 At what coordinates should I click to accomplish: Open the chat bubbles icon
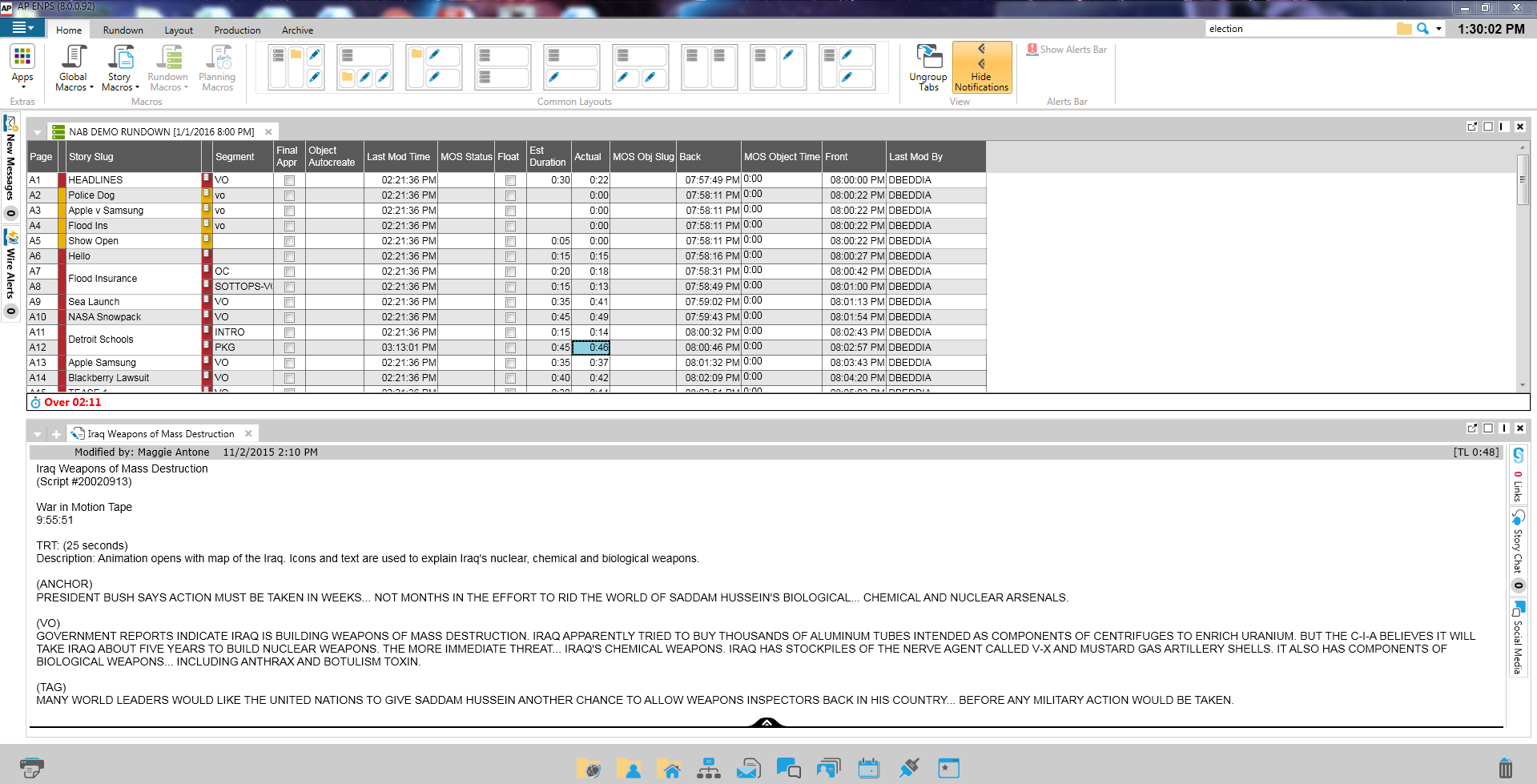pyautogui.click(x=788, y=769)
